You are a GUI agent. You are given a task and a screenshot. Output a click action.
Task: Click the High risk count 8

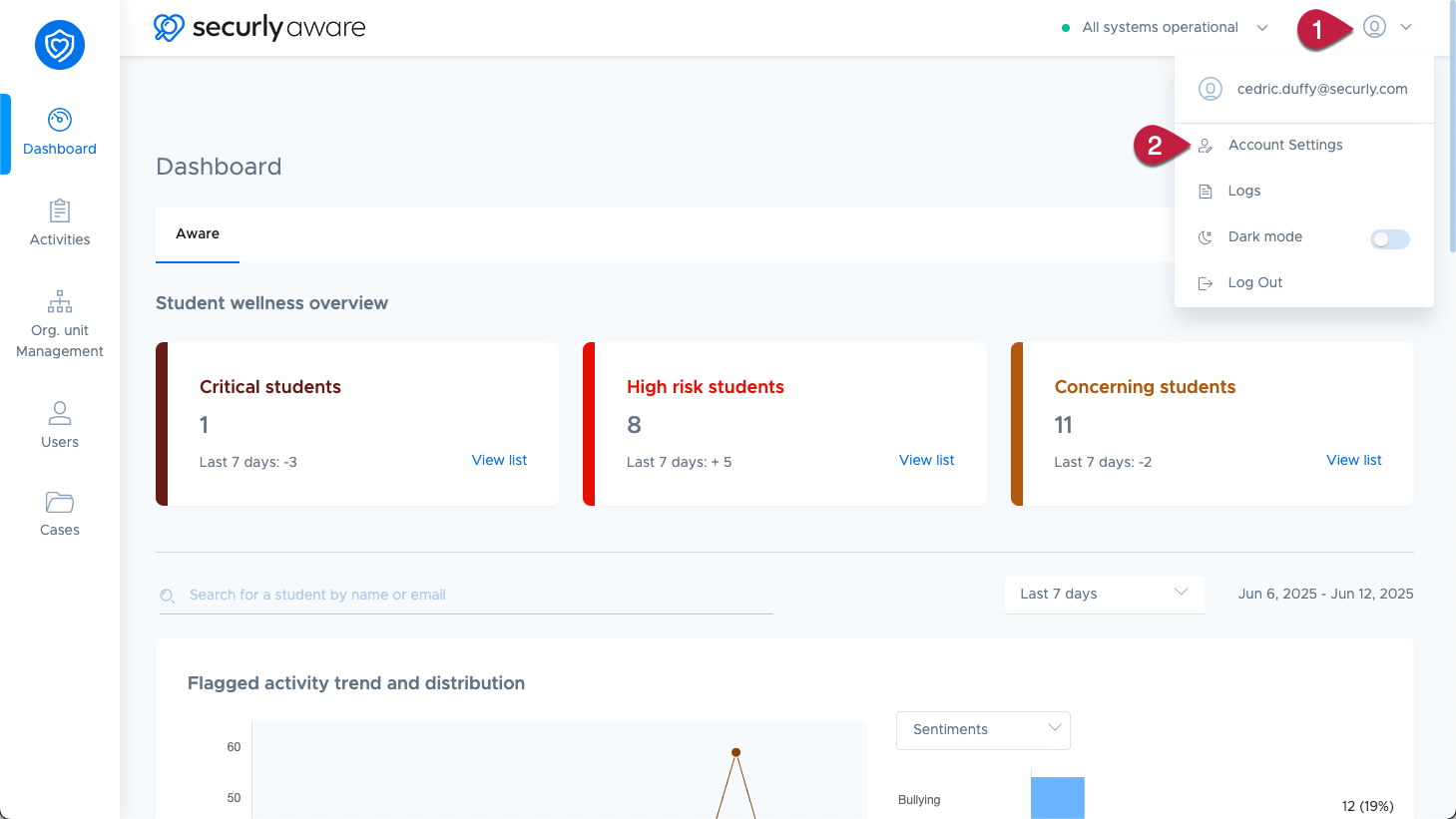coord(634,425)
